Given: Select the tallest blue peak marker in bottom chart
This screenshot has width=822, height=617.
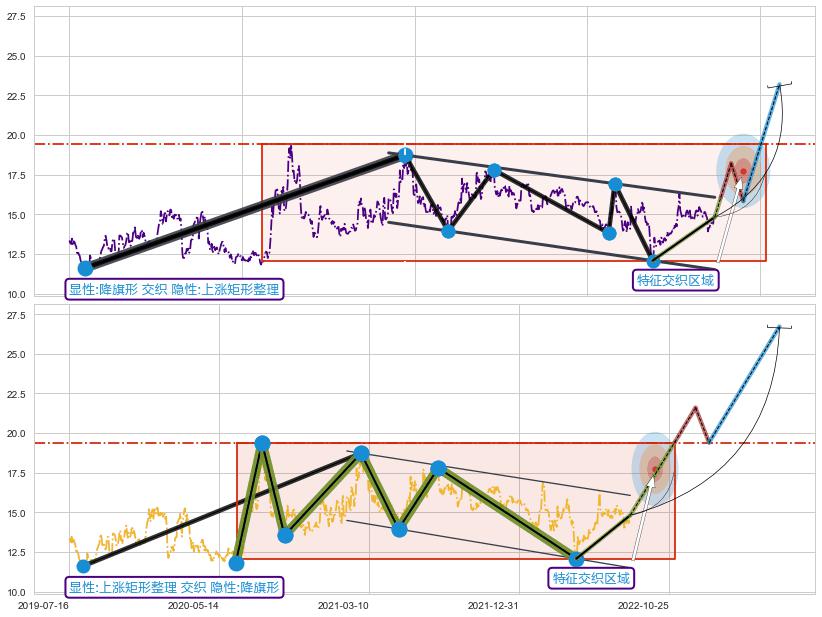Looking at the screenshot, I should [x=262, y=443].
